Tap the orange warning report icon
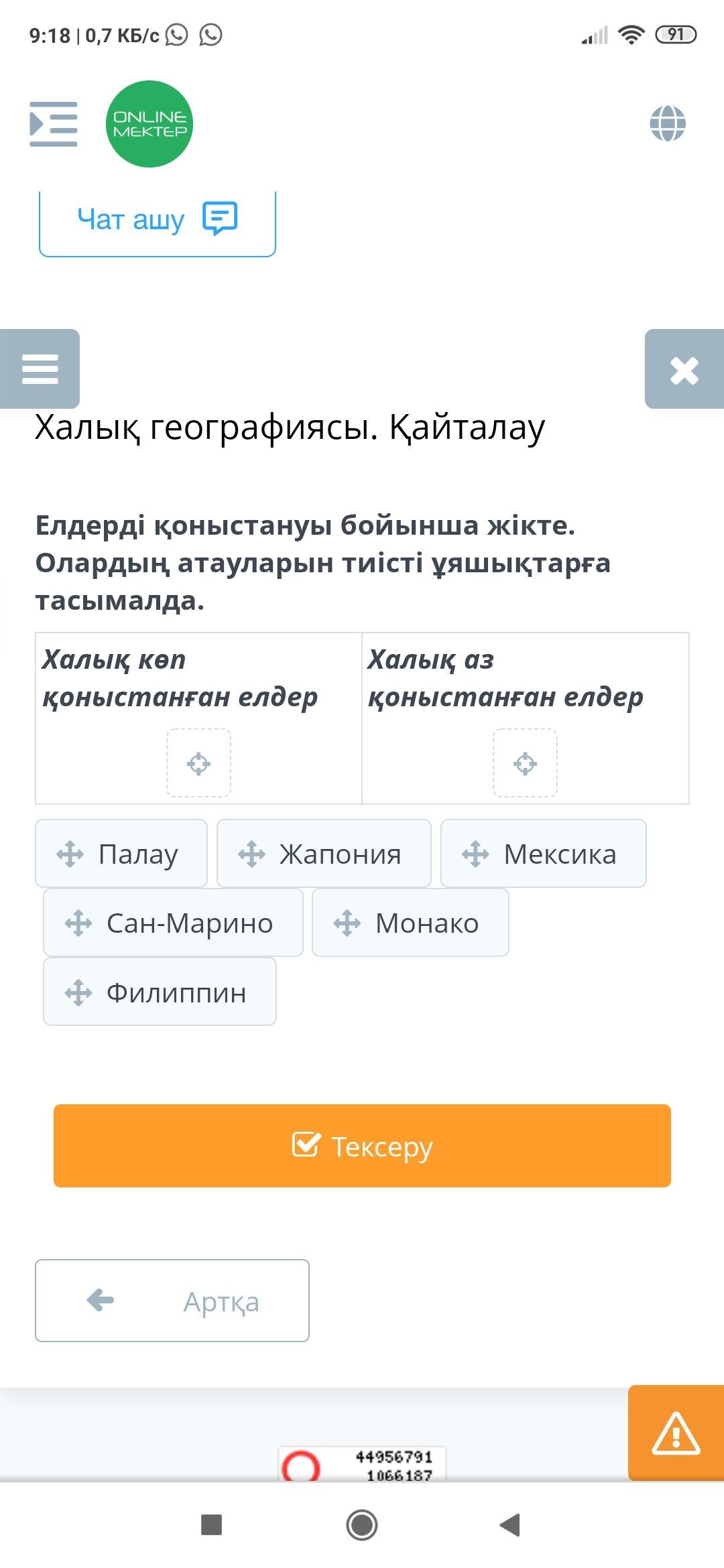 [x=676, y=1433]
